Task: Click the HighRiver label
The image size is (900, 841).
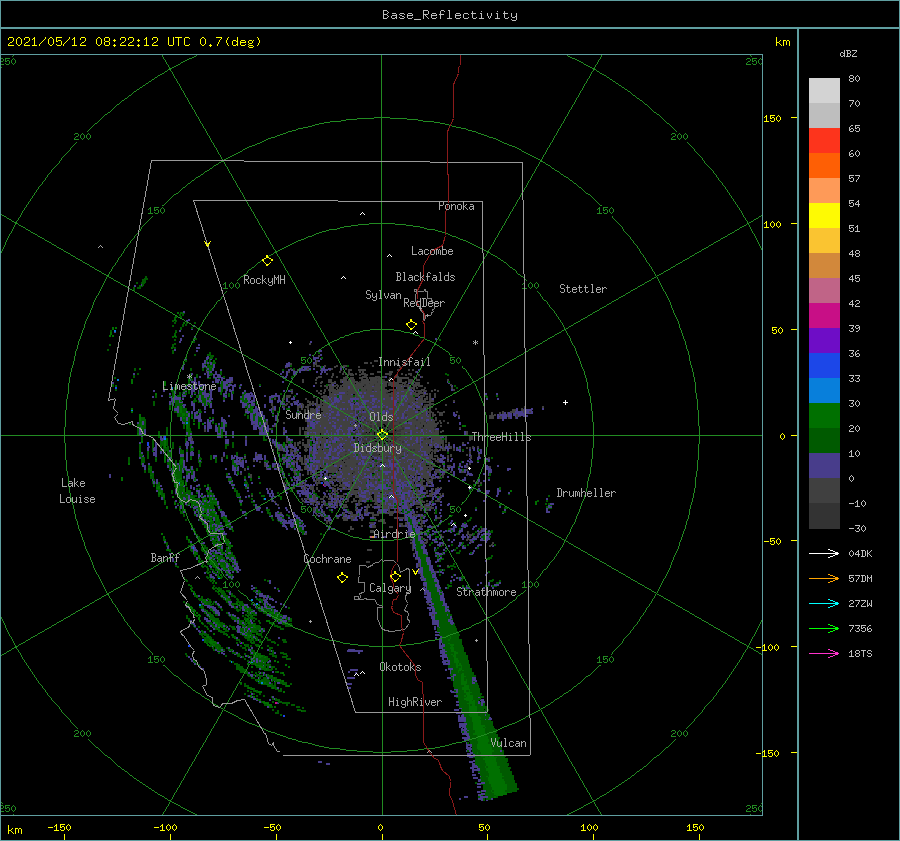Action: pyautogui.click(x=415, y=702)
